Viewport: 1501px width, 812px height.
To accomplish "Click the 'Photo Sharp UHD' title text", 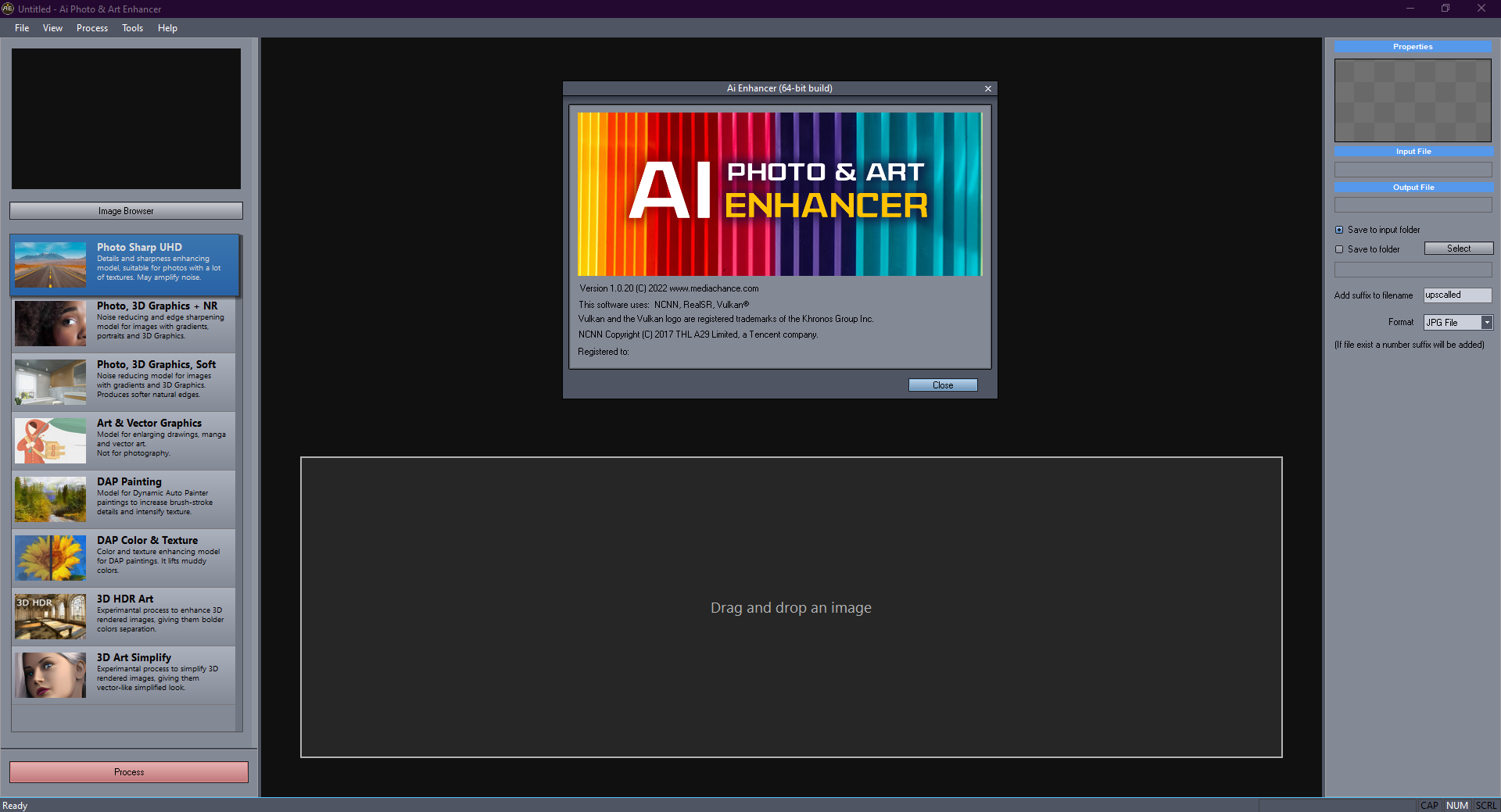I will (x=139, y=247).
